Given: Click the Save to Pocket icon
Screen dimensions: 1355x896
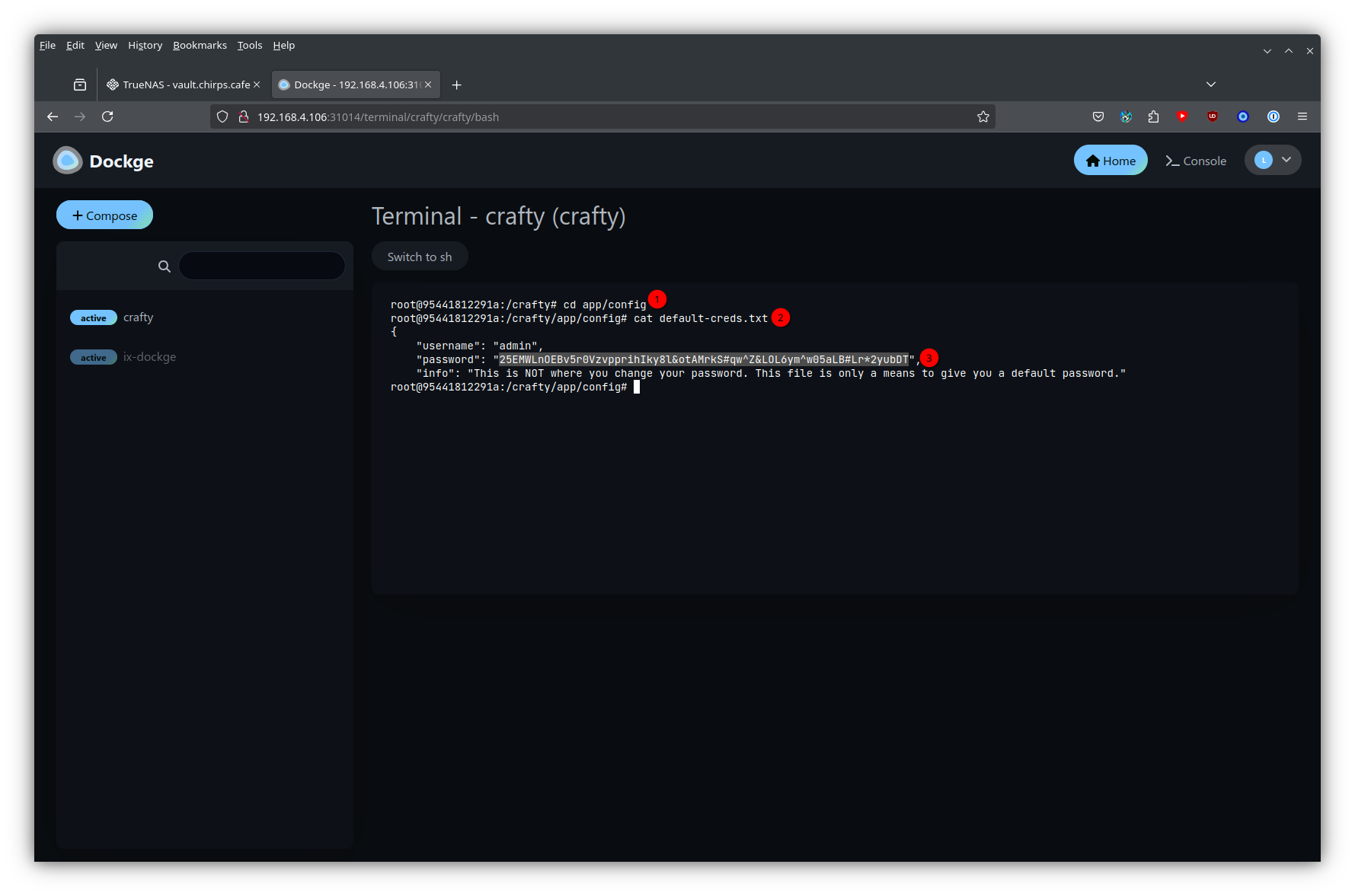Looking at the screenshot, I should coord(1098,116).
